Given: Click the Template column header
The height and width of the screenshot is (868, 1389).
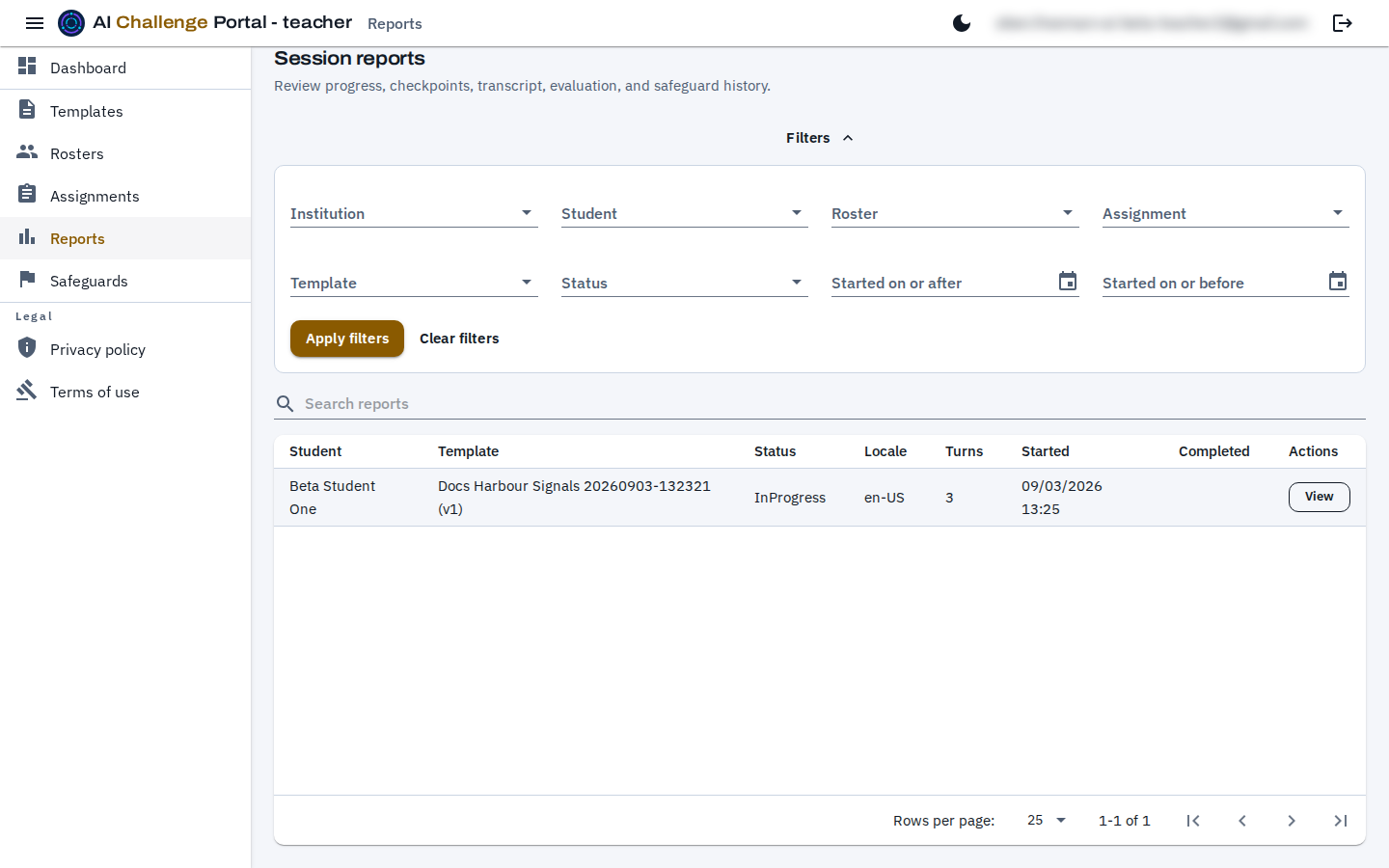Looking at the screenshot, I should [468, 451].
